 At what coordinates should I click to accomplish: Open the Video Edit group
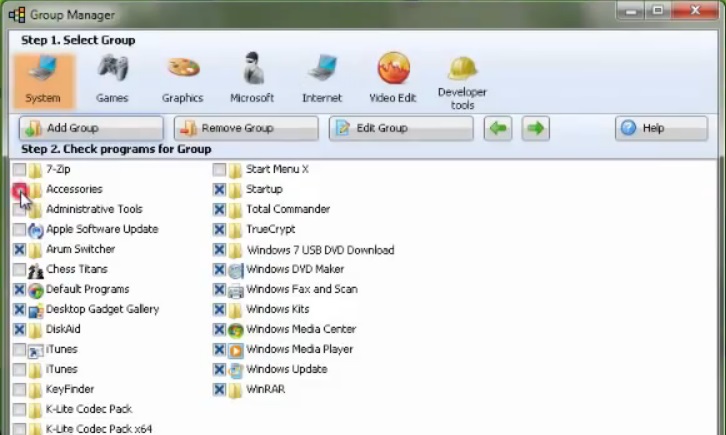393,78
